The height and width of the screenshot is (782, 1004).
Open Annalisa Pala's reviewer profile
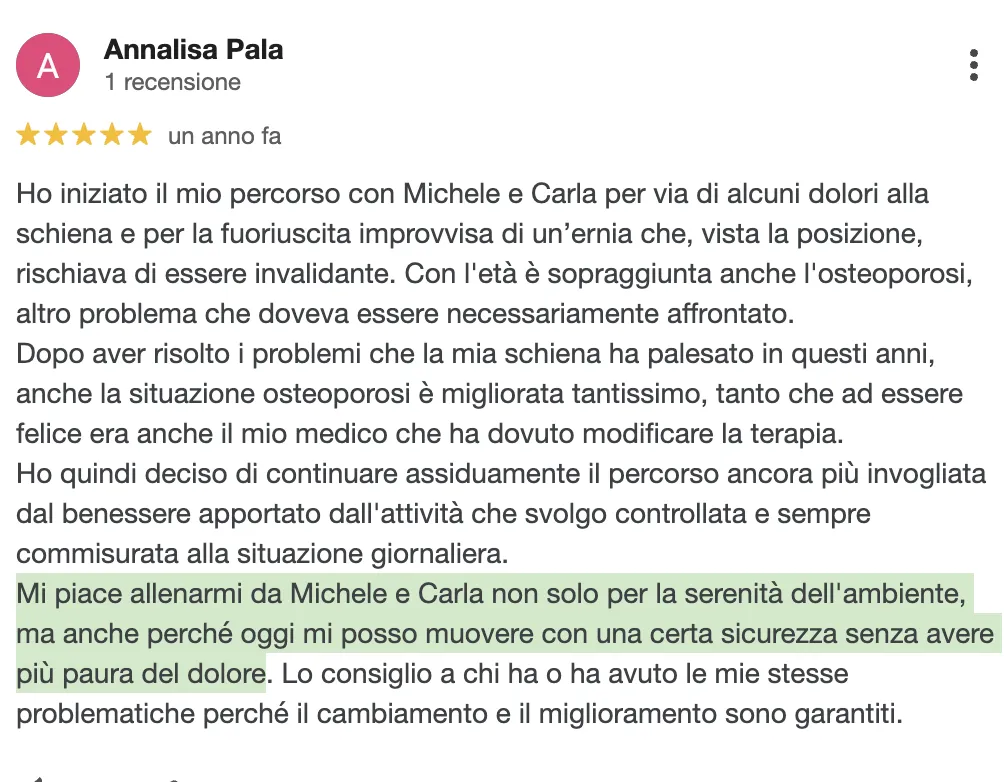(x=193, y=50)
